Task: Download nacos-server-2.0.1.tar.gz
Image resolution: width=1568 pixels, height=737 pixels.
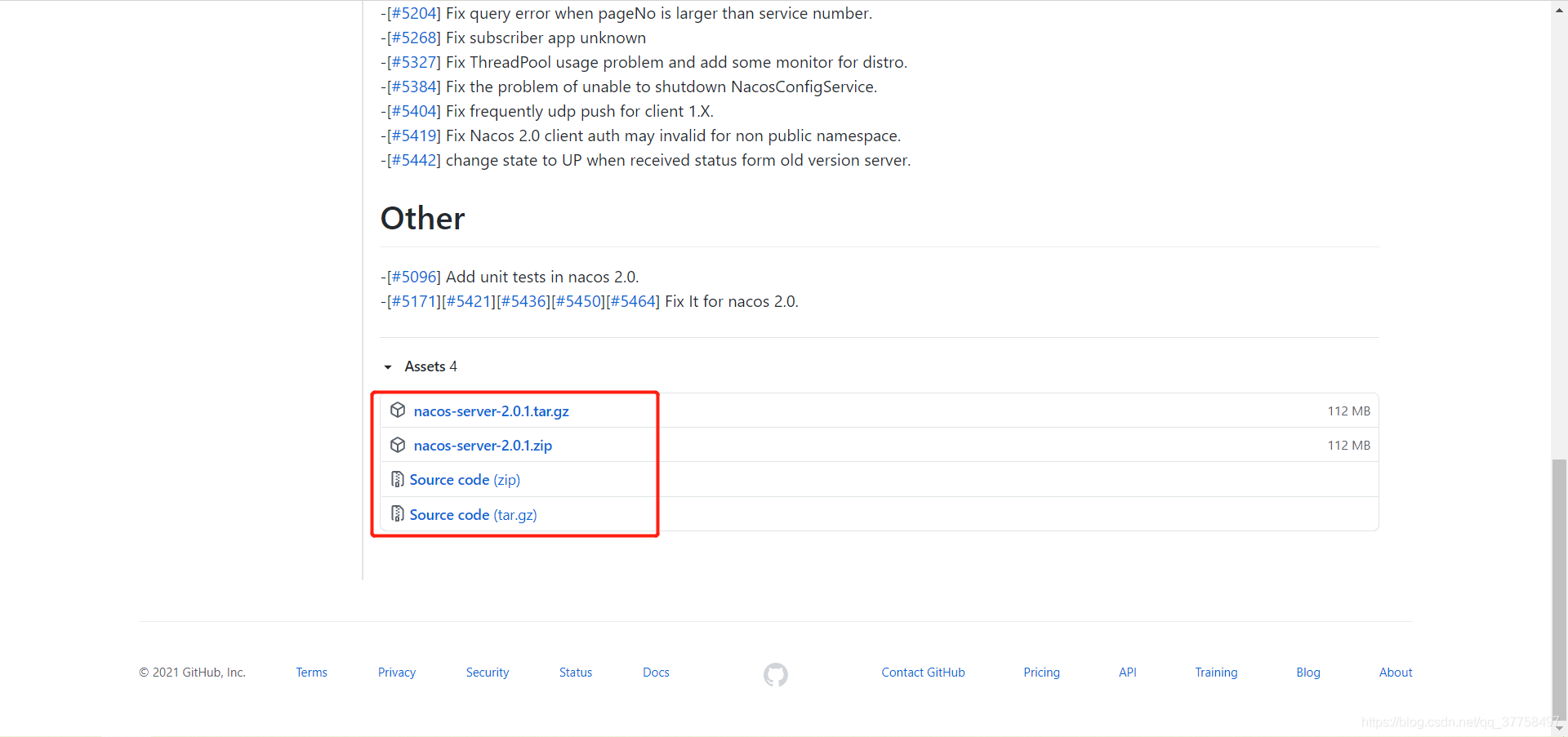Action: [491, 411]
